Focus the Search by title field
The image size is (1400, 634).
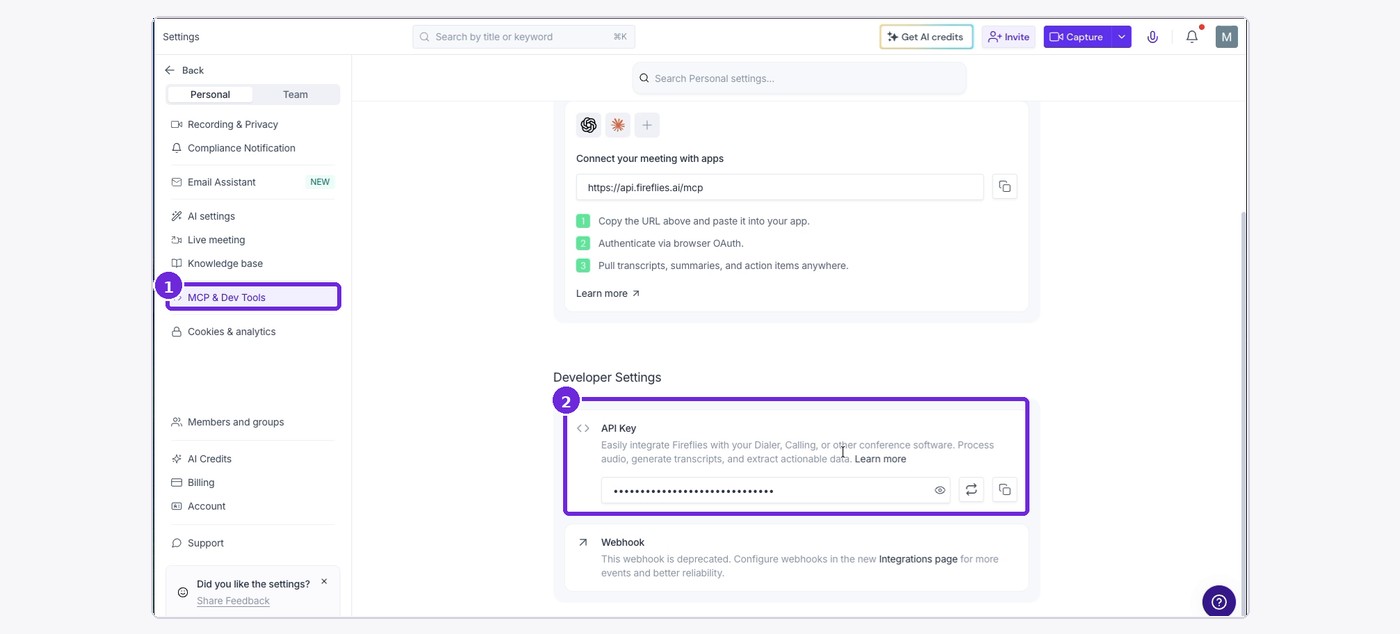523,37
